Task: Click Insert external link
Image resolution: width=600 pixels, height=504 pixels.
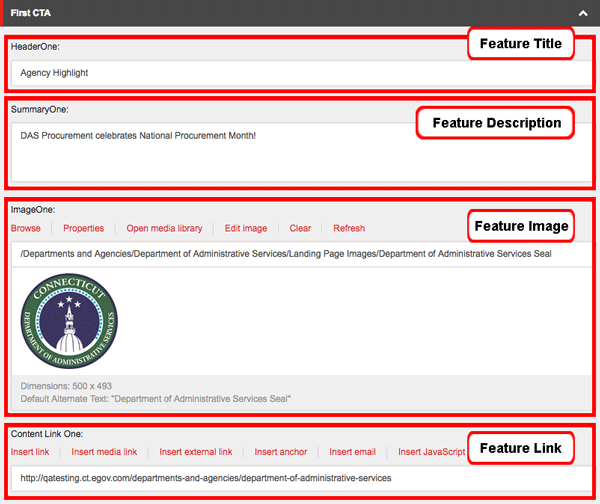Action: pos(196,452)
